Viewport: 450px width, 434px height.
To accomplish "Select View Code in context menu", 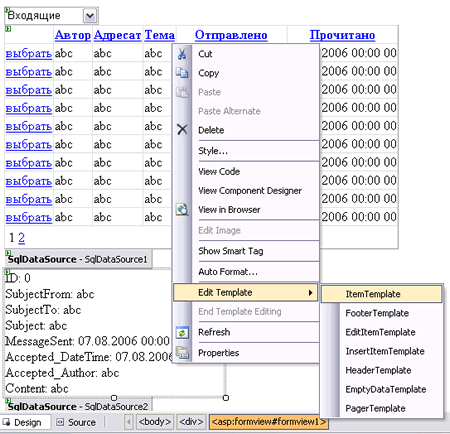I will pos(246,172).
